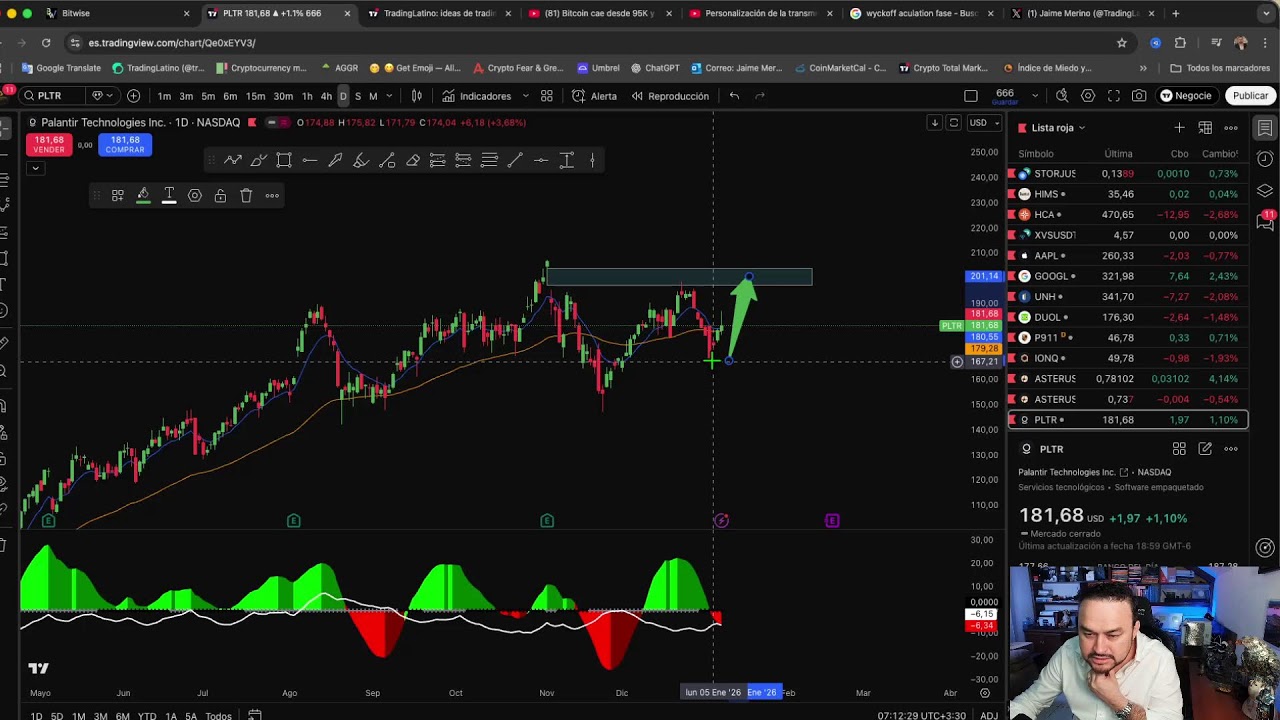Enter fullscreen chart mode
1280x720 pixels.
[1114, 96]
